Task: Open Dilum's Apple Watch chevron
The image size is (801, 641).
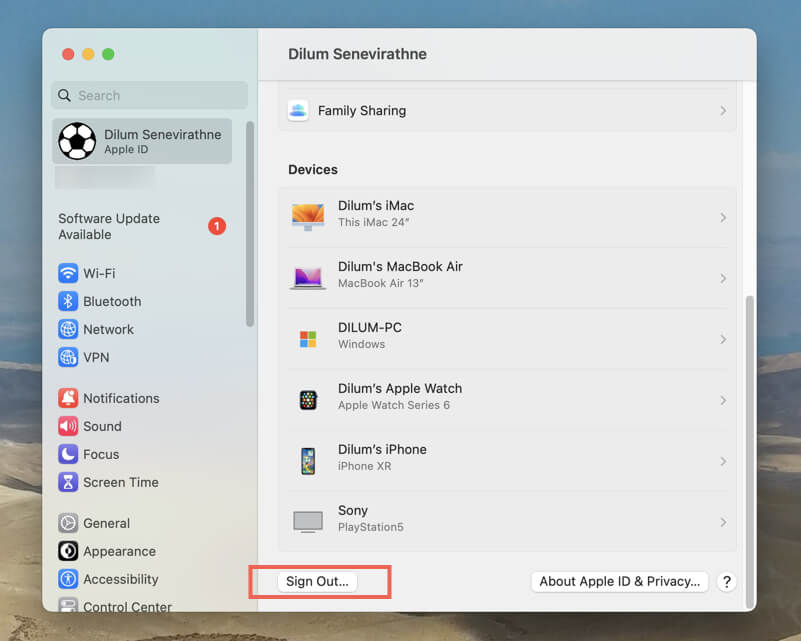Action: (723, 400)
